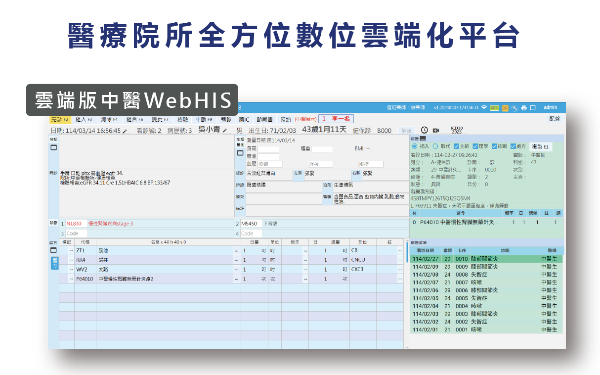Open the window icon in measurement panel
Viewport: 600px width, 375px height.
[240, 153]
